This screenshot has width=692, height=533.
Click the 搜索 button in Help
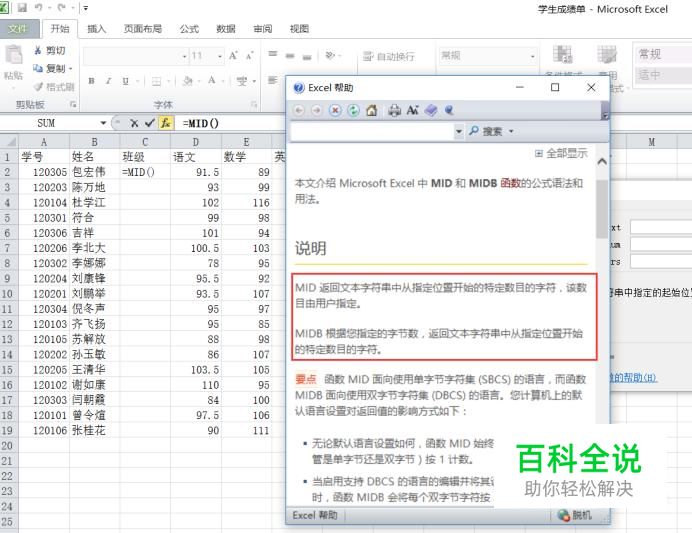pyautogui.click(x=486, y=131)
